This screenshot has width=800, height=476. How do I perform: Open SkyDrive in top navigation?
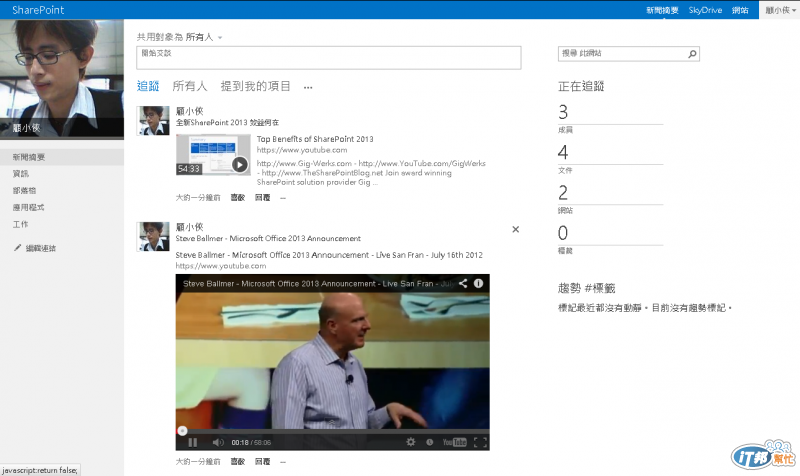(705, 10)
